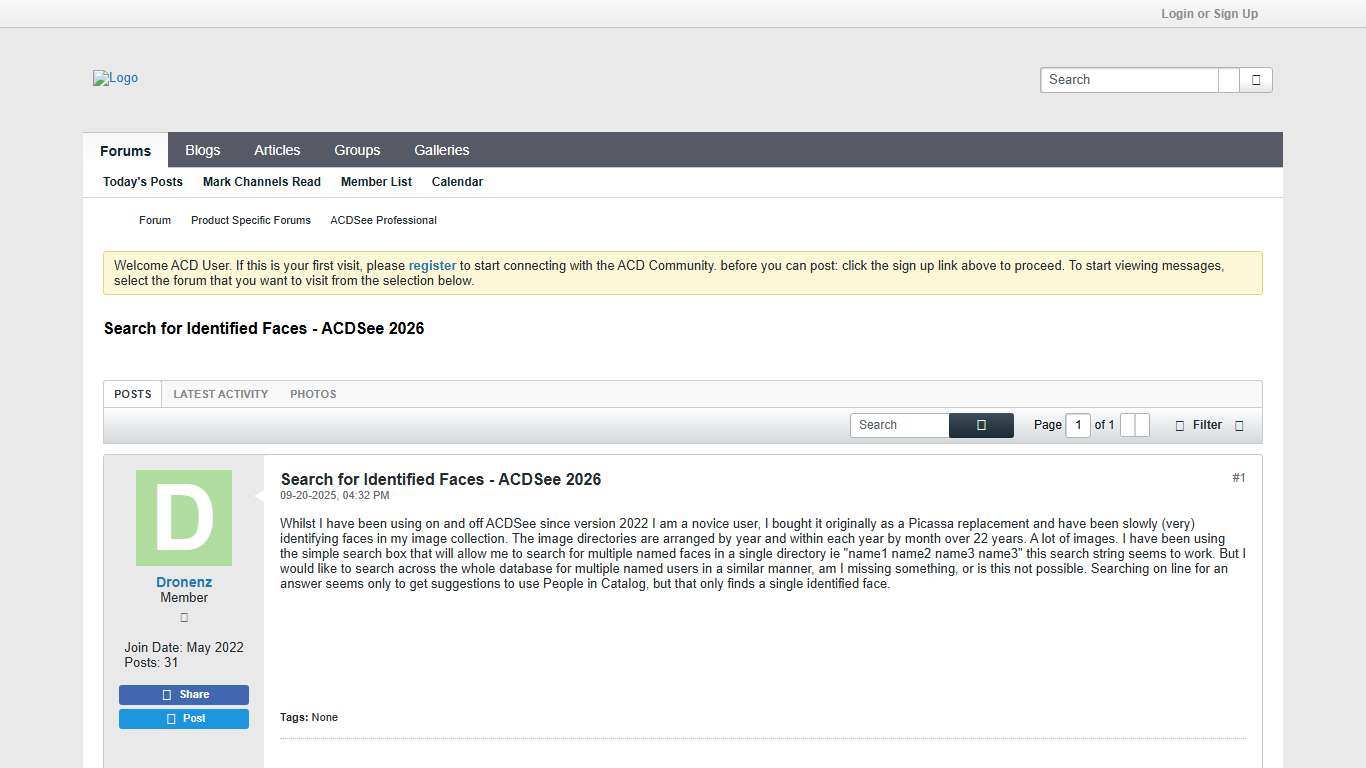
Task: Open the Dronenz username profile link
Action: click(184, 582)
